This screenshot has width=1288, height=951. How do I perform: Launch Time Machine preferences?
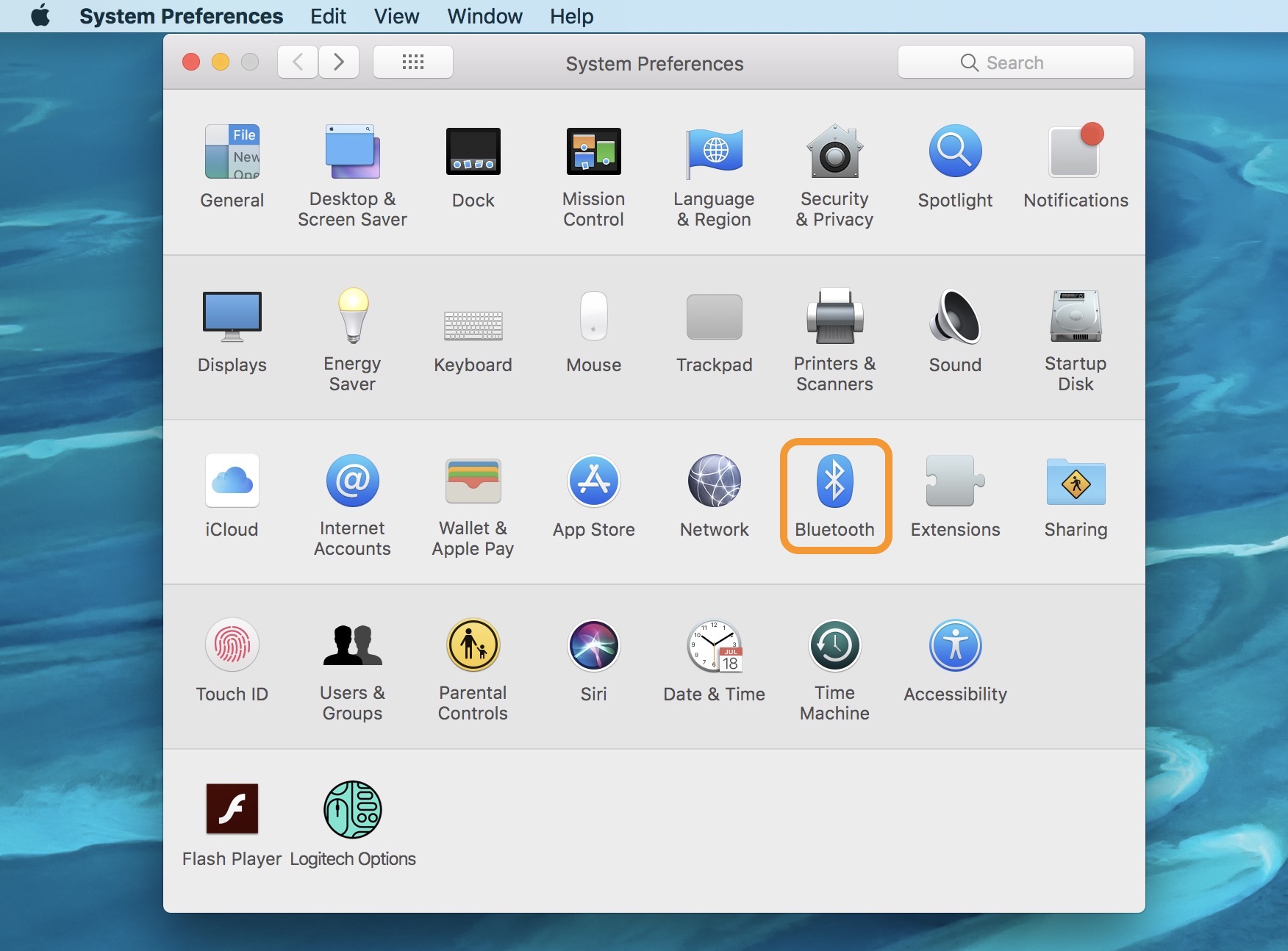[x=834, y=647]
